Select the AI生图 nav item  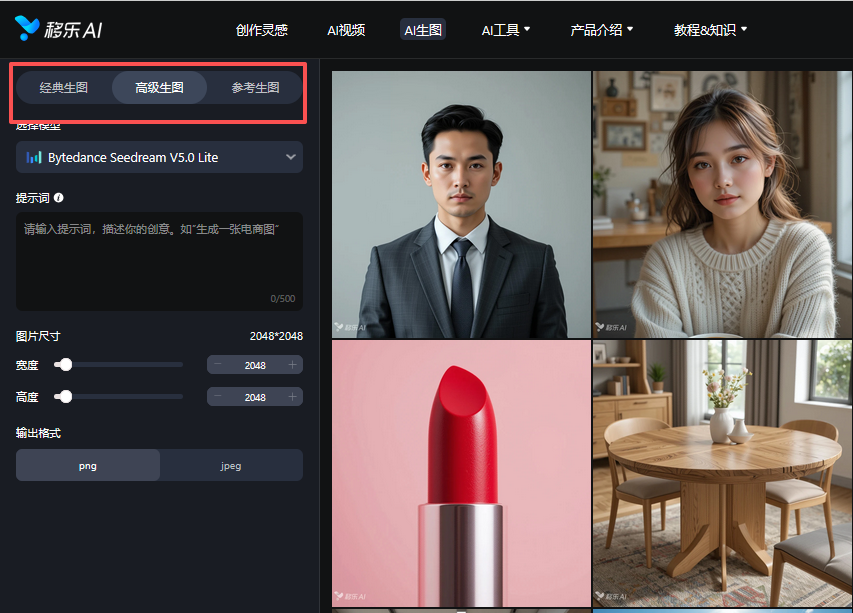(x=423, y=30)
